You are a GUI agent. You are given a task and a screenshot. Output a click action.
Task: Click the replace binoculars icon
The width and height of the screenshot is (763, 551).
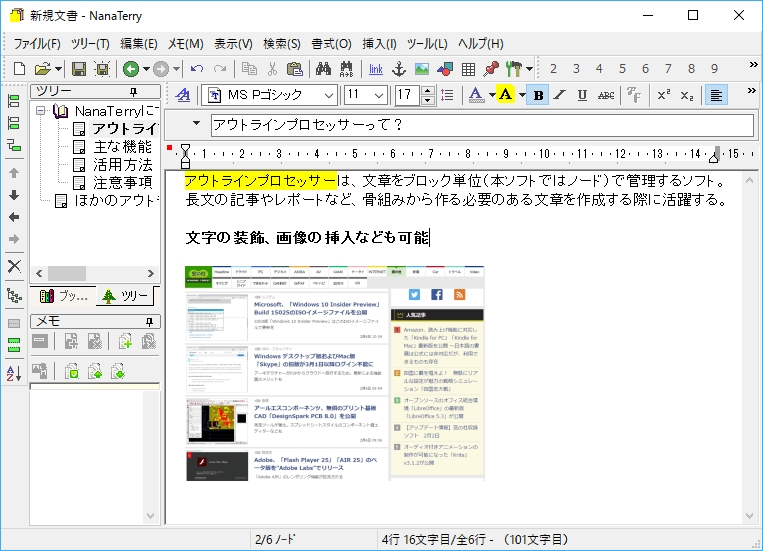(346, 69)
